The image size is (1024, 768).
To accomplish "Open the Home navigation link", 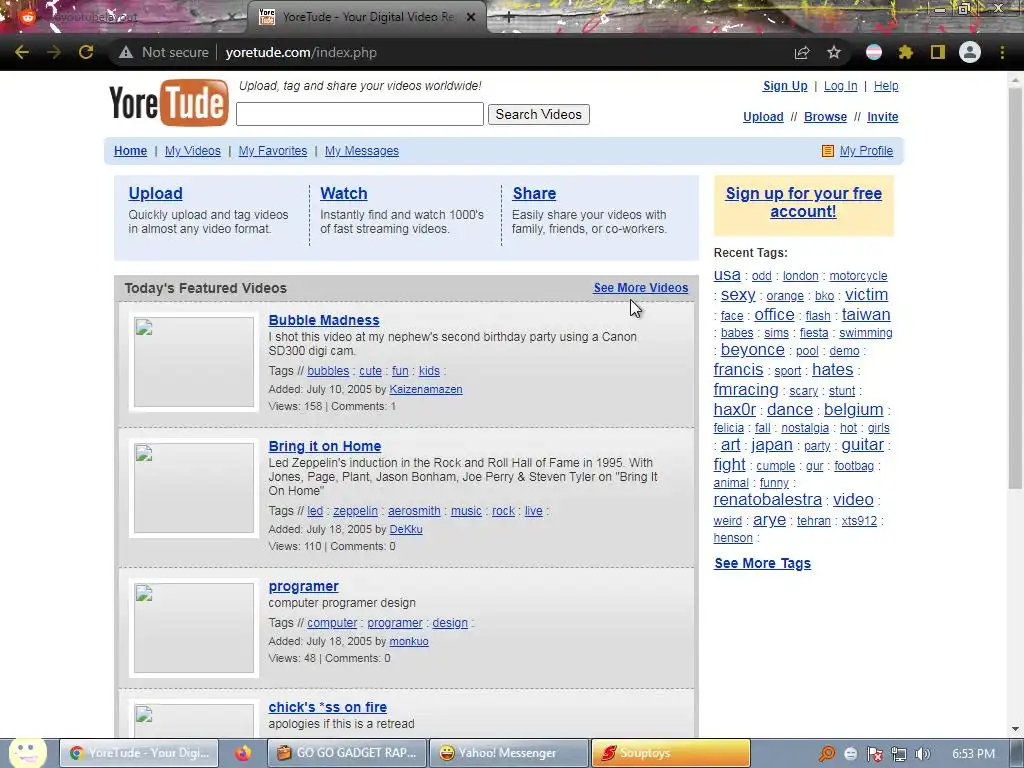I will [x=131, y=151].
